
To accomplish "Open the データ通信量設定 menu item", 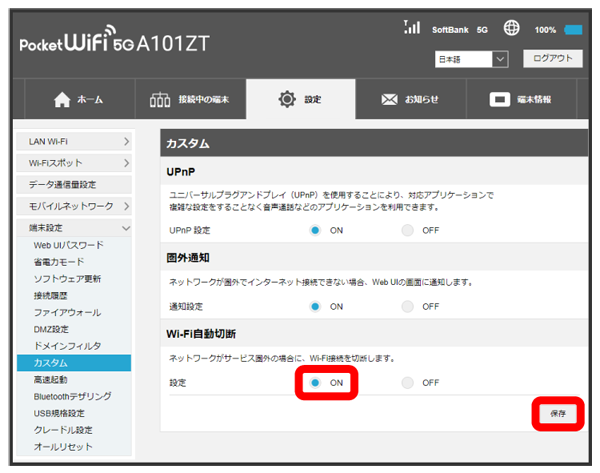I will click(x=74, y=185).
